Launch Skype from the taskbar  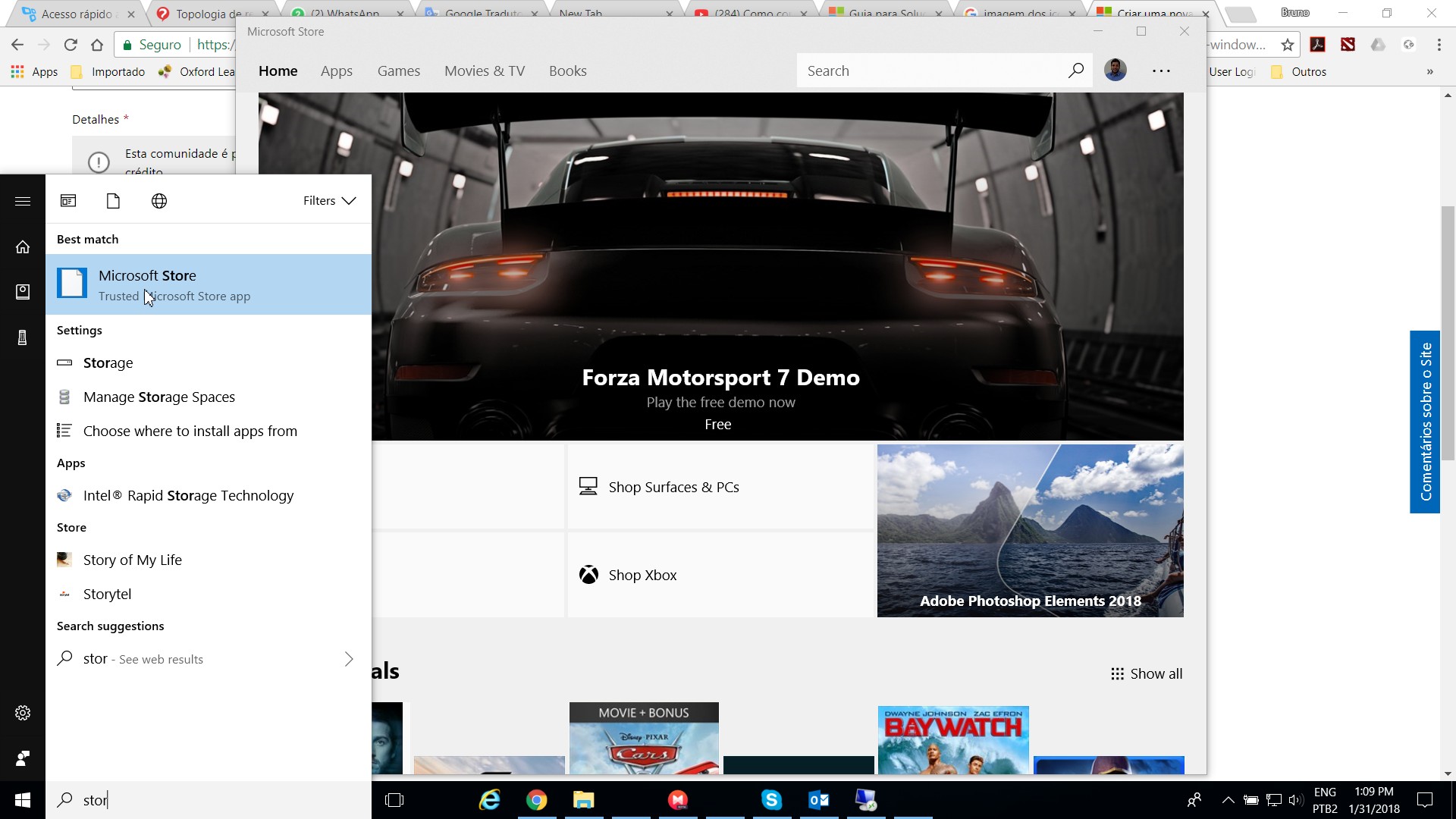click(771, 800)
